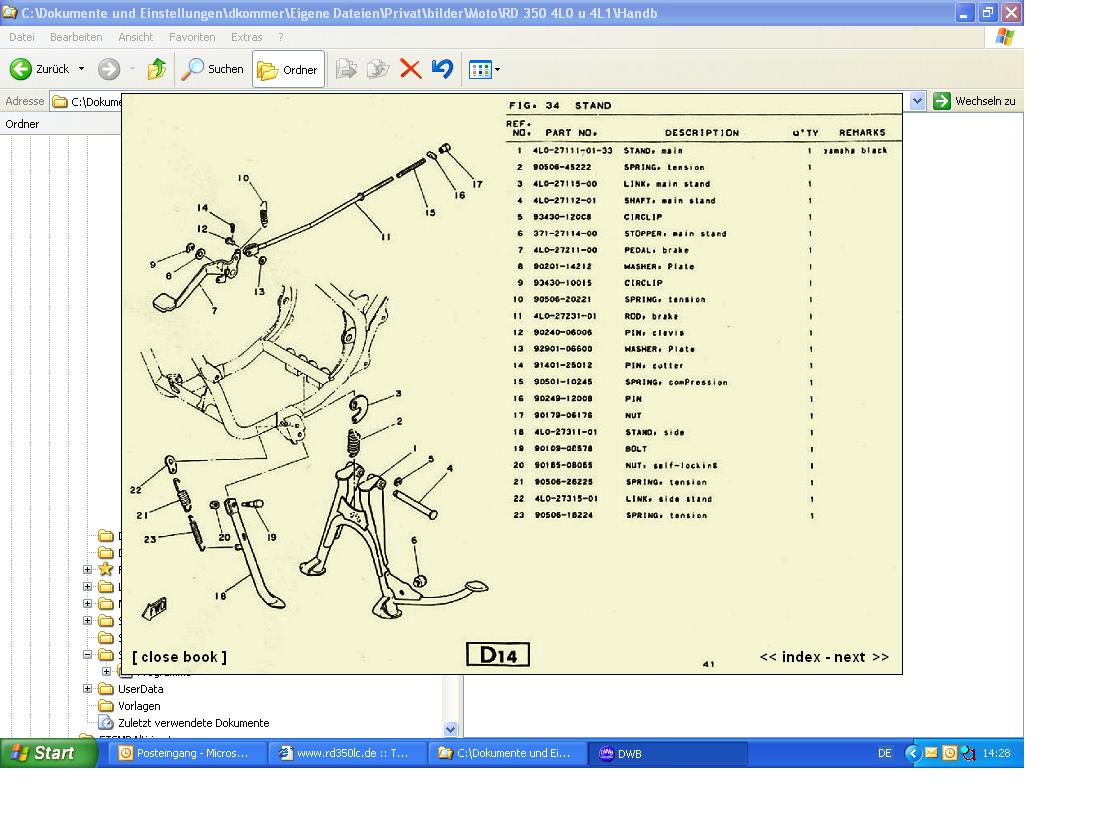The width and height of the screenshot is (1120, 840).
Task: Switch to C:\Dokumente und Ei... taskbar window
Action: [x=507, y=754]
